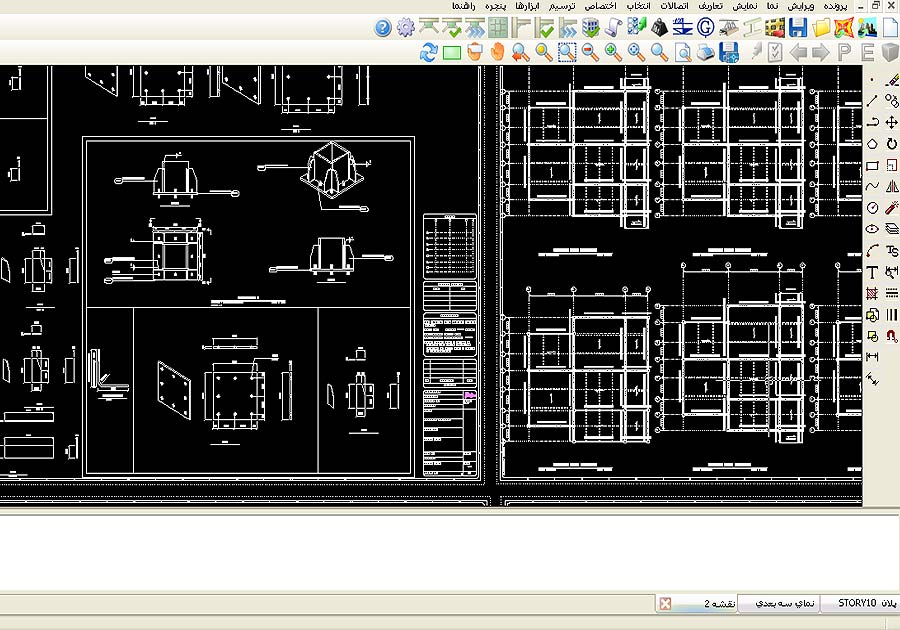Viewport: 900px width, 630px height.
Task: Close the نقشه 2 tab
Action: [x=666, y=603]
